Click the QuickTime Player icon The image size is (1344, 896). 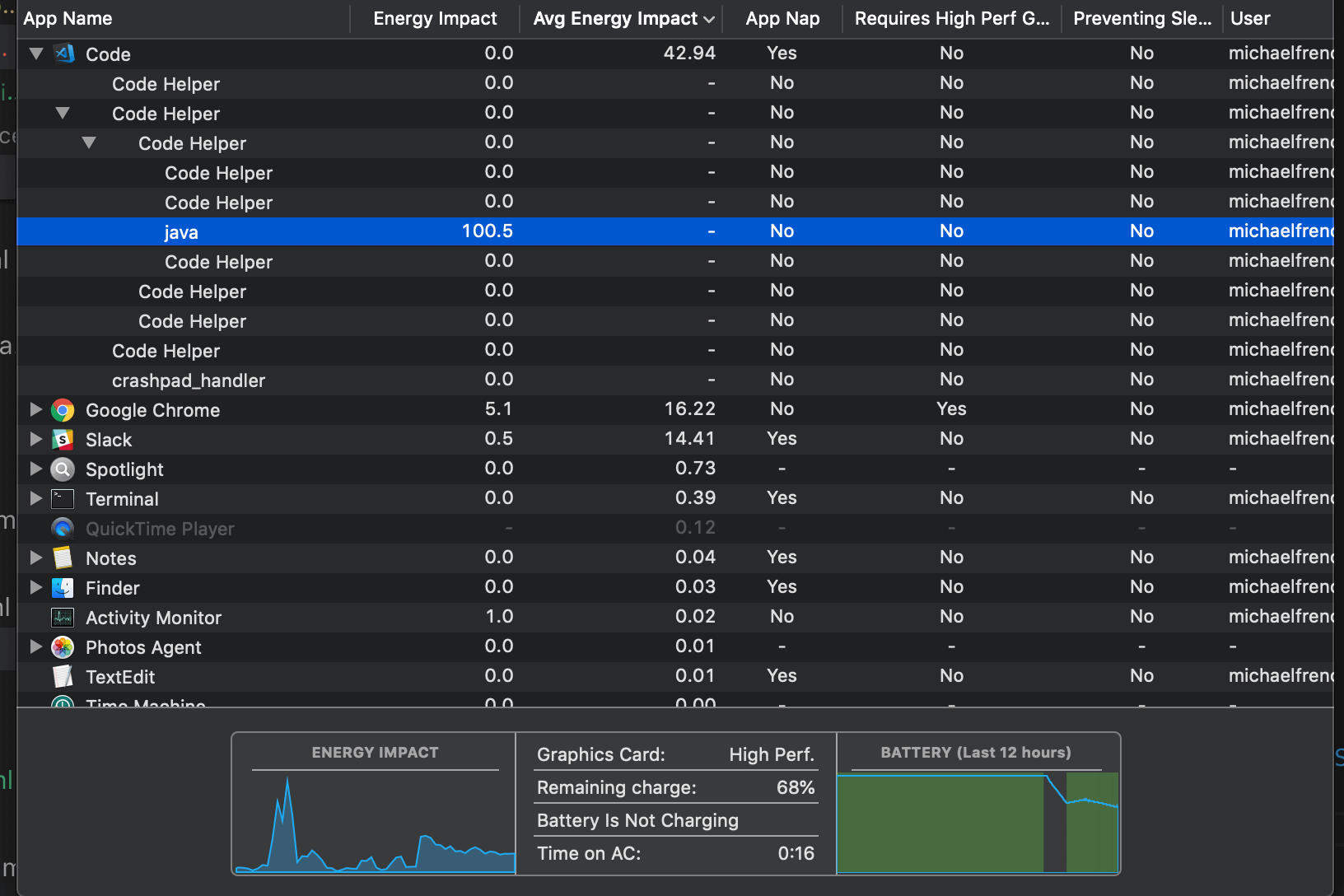pos(63,528)
